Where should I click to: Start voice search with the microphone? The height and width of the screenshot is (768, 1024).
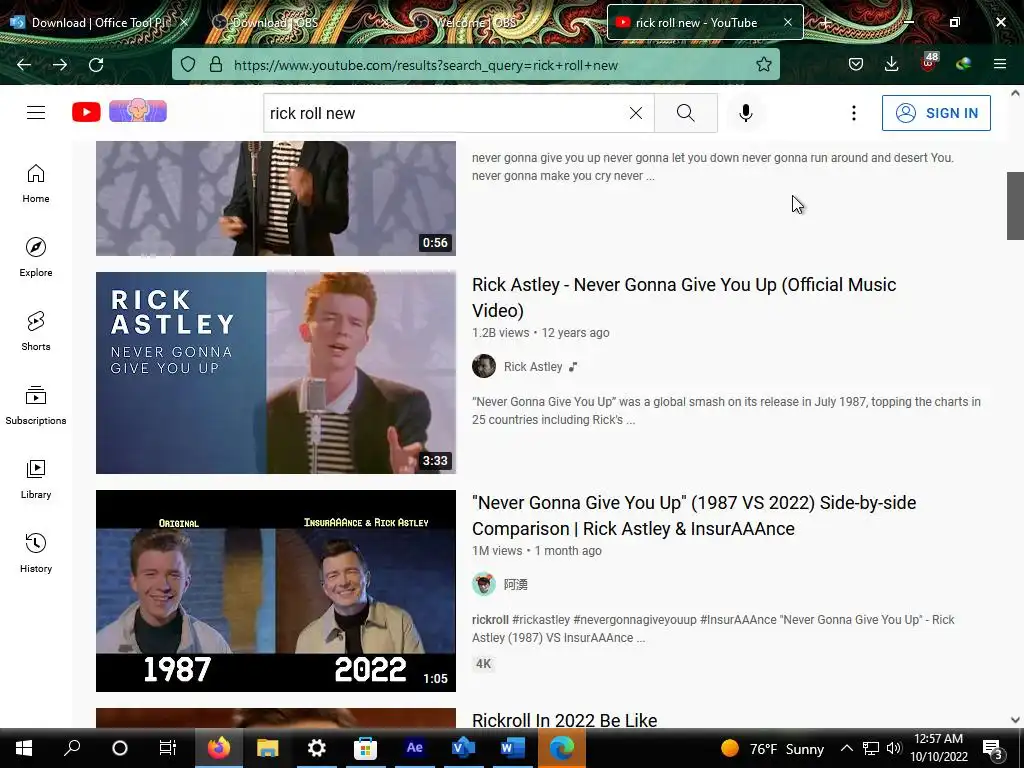pos(746,113)
